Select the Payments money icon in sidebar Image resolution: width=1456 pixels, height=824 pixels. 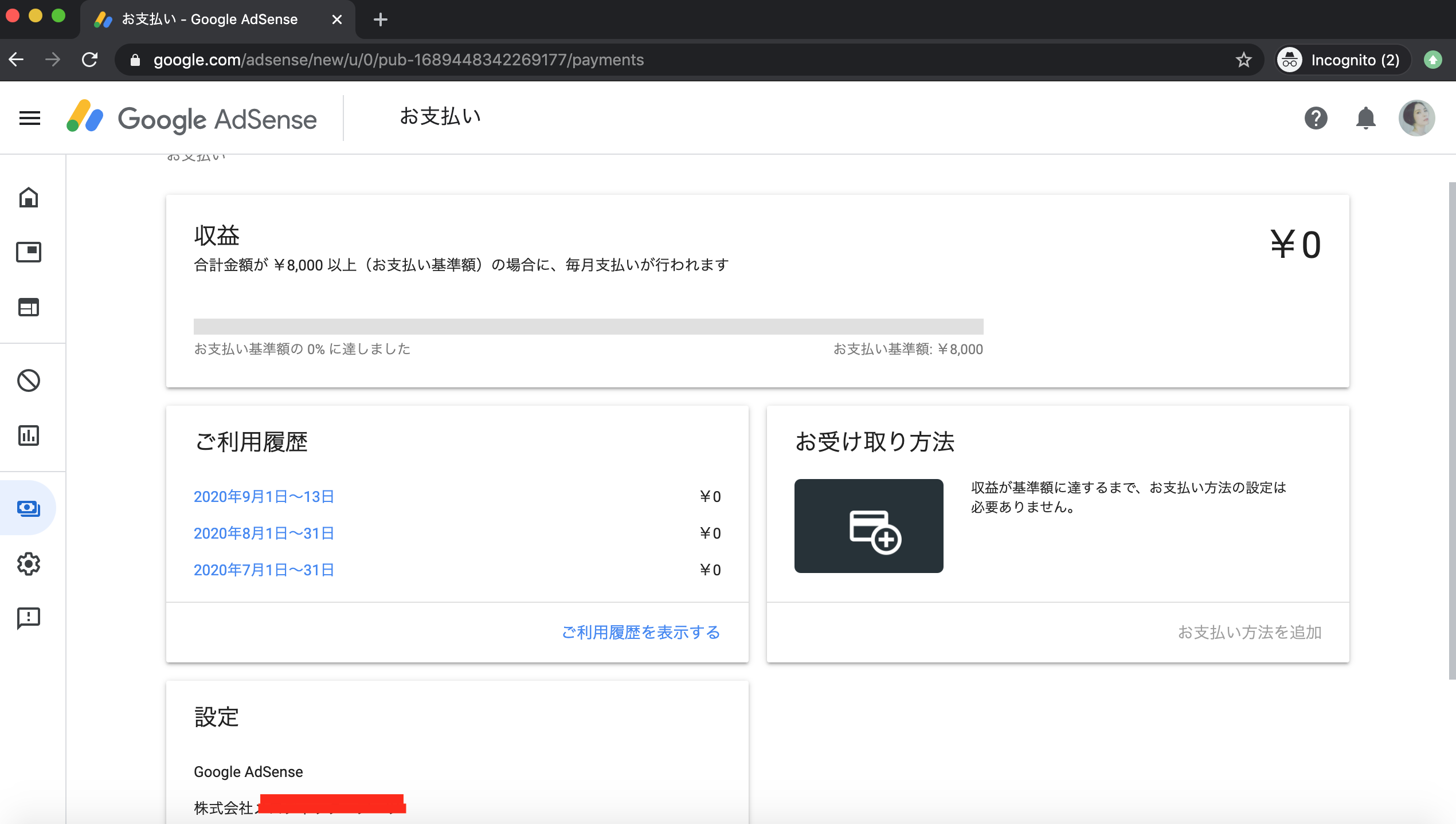click(28, 508)
